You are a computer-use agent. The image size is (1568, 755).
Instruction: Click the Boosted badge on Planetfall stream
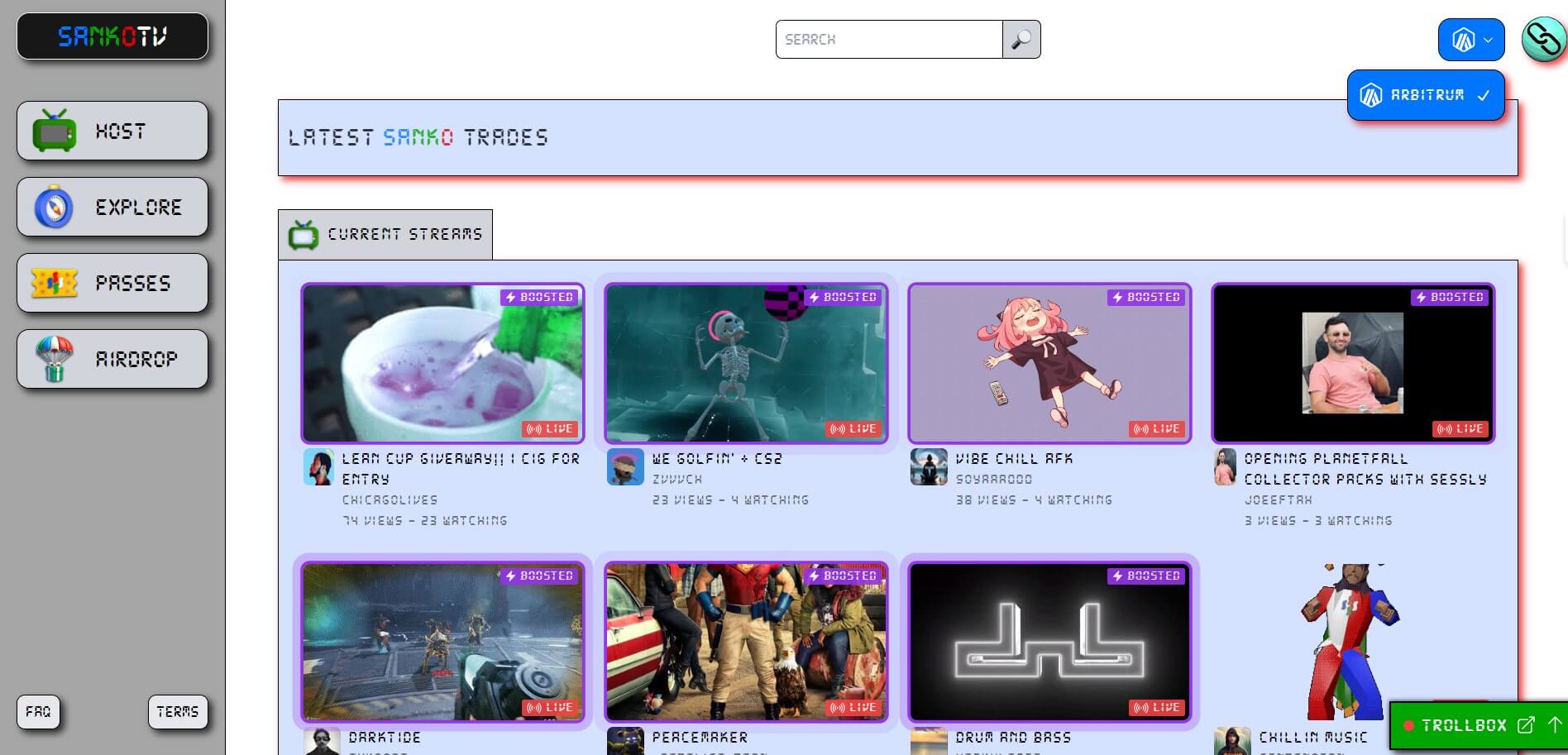[1451, 298]
